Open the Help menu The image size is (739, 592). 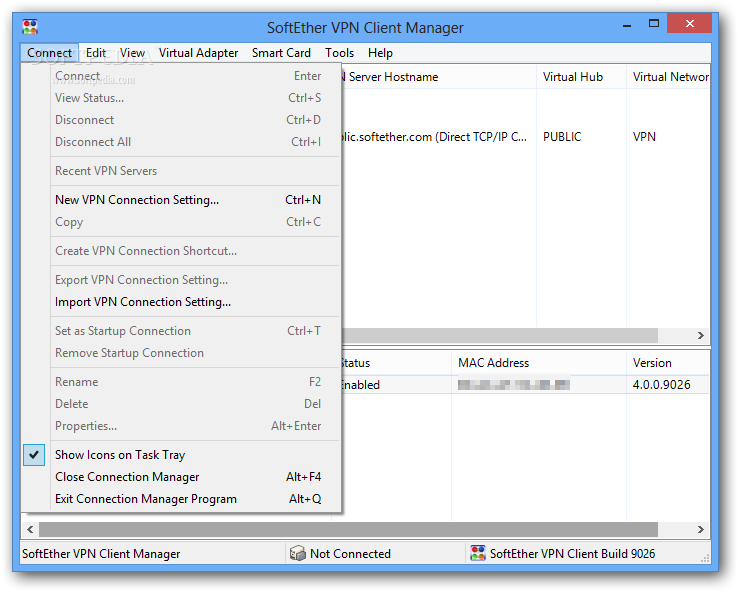(x=380, y=53)
